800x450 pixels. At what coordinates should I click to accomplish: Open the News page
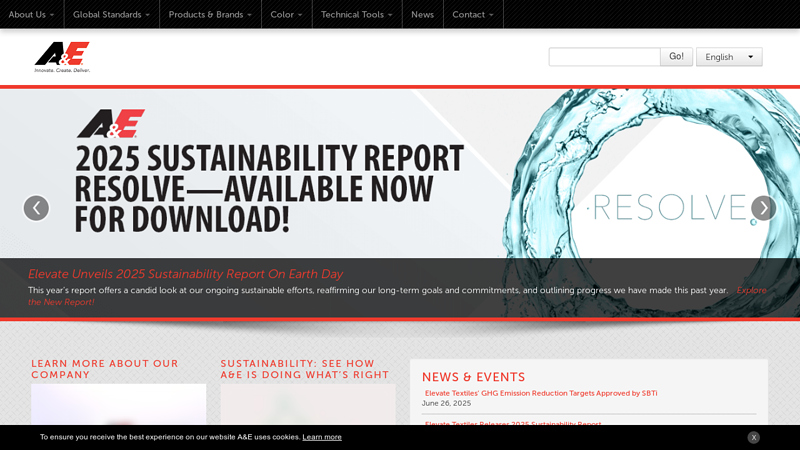[x=422, y=14]
